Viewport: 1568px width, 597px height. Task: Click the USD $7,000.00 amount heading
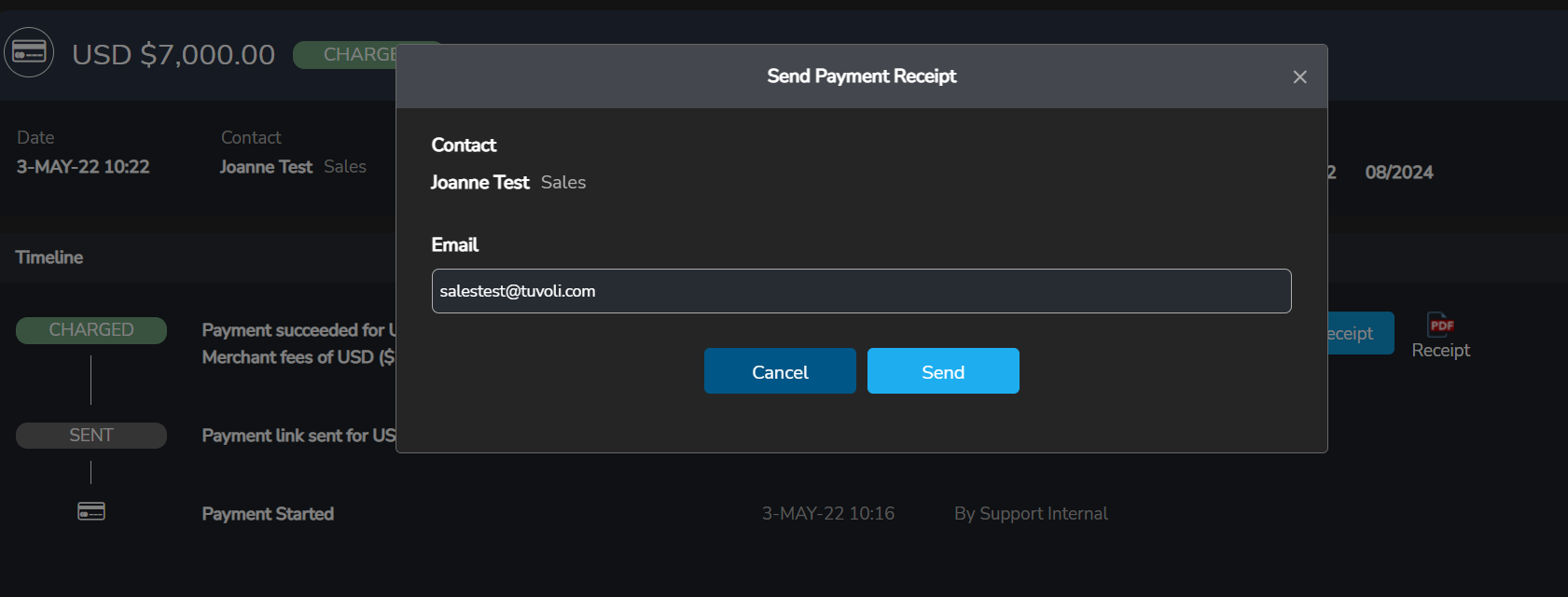173,55
